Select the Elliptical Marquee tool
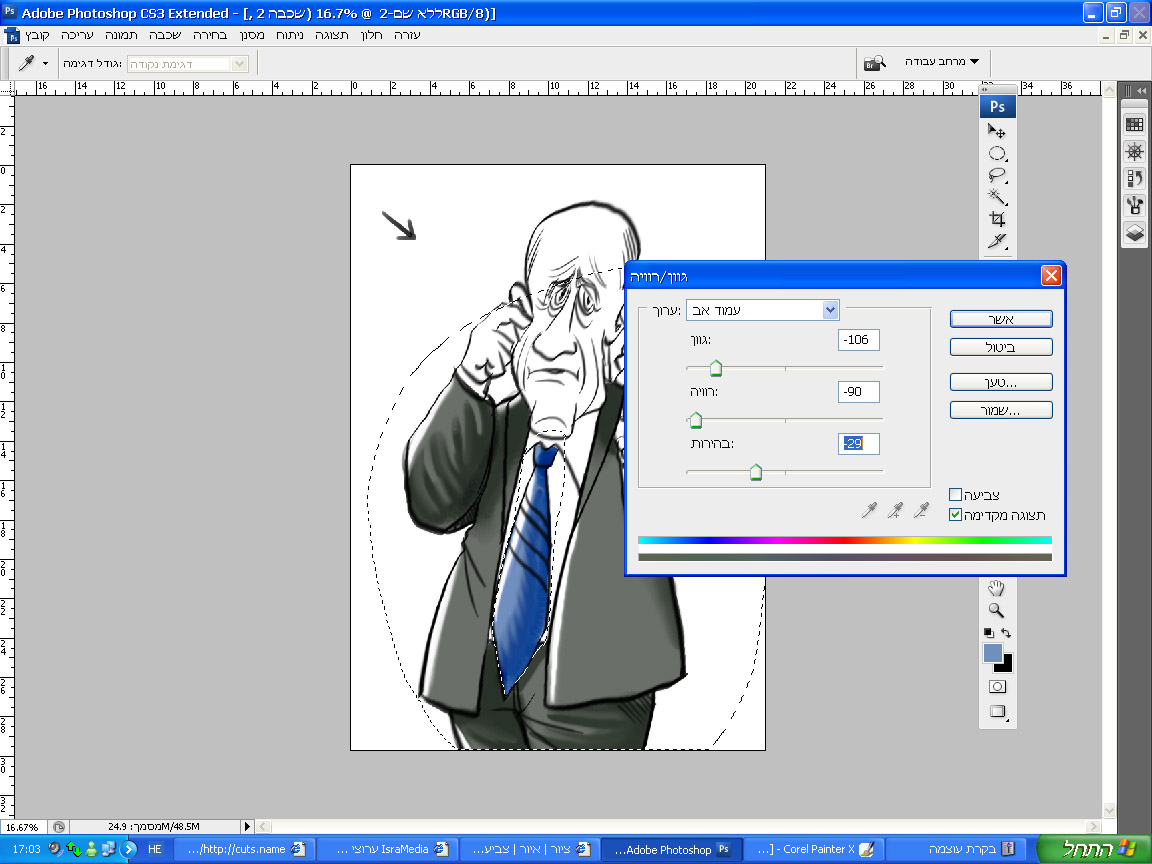 pos(996,154)
